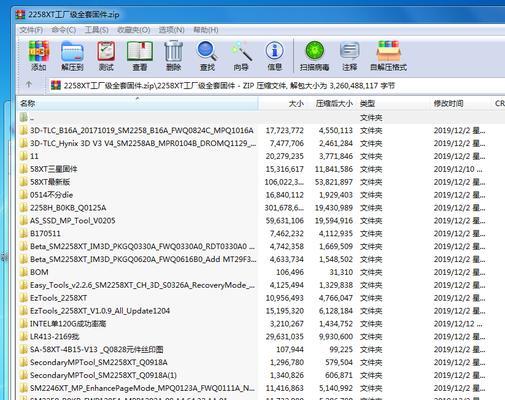Launch the 向导 (Wizard) wand icon
Viewport: 505px width, 400px height.
241,55
